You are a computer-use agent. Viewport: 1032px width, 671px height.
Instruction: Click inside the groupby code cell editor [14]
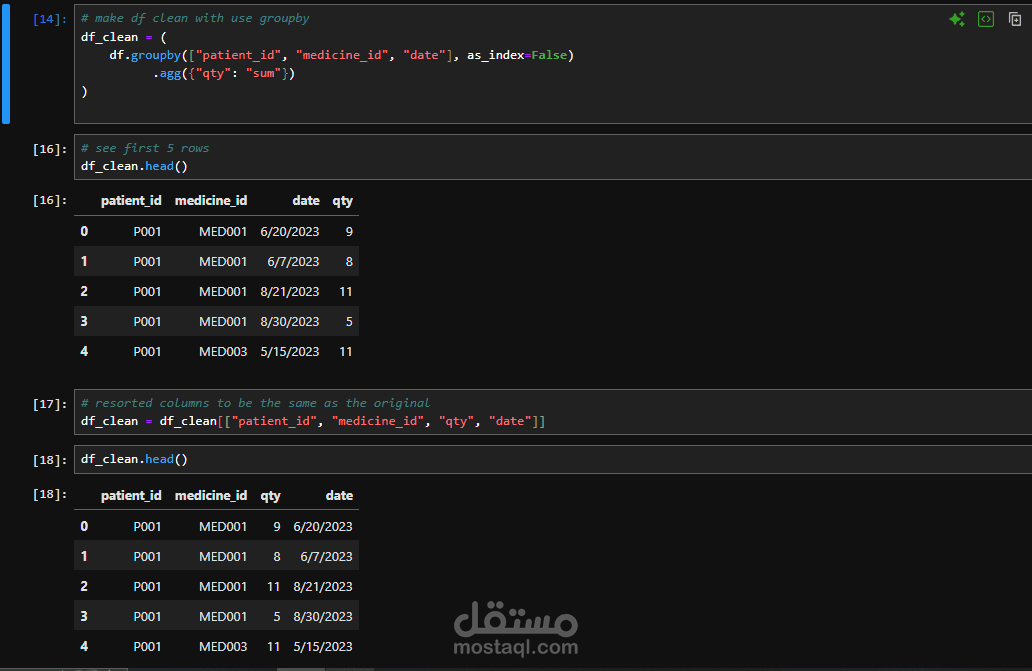(553, 64)
